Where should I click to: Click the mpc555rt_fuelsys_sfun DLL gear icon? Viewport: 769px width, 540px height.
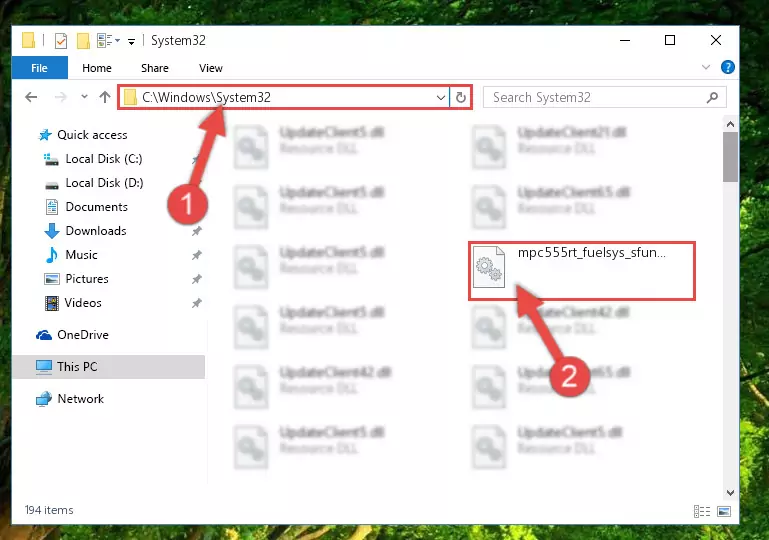click(489, 267)
